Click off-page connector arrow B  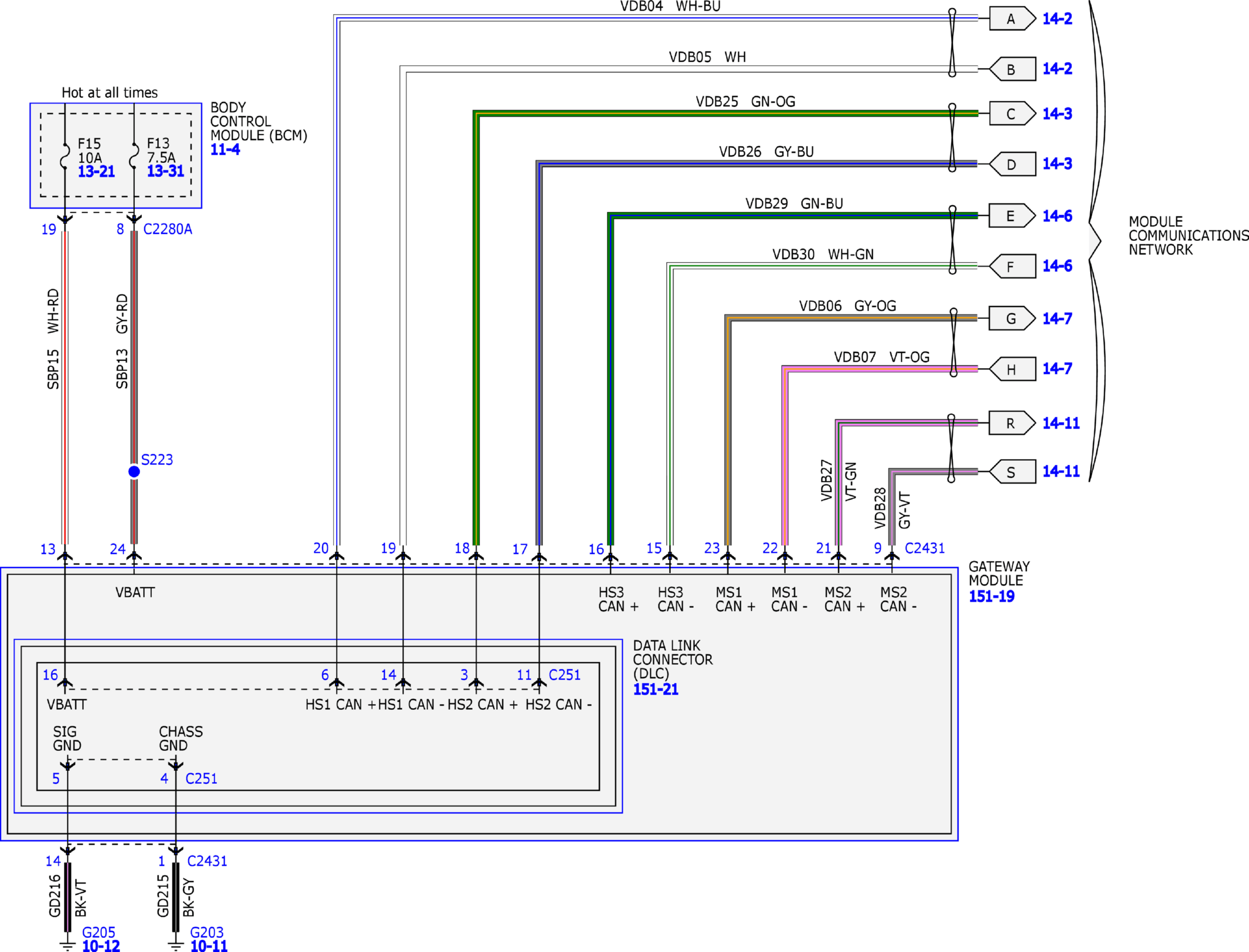[x=1012, y=69]
